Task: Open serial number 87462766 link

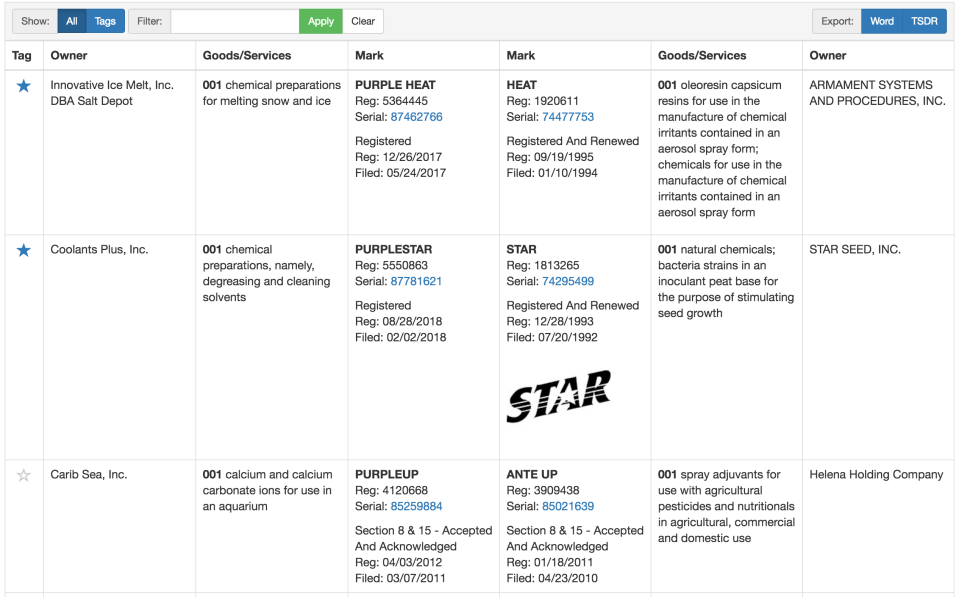Action: click(x=416, y=117)
